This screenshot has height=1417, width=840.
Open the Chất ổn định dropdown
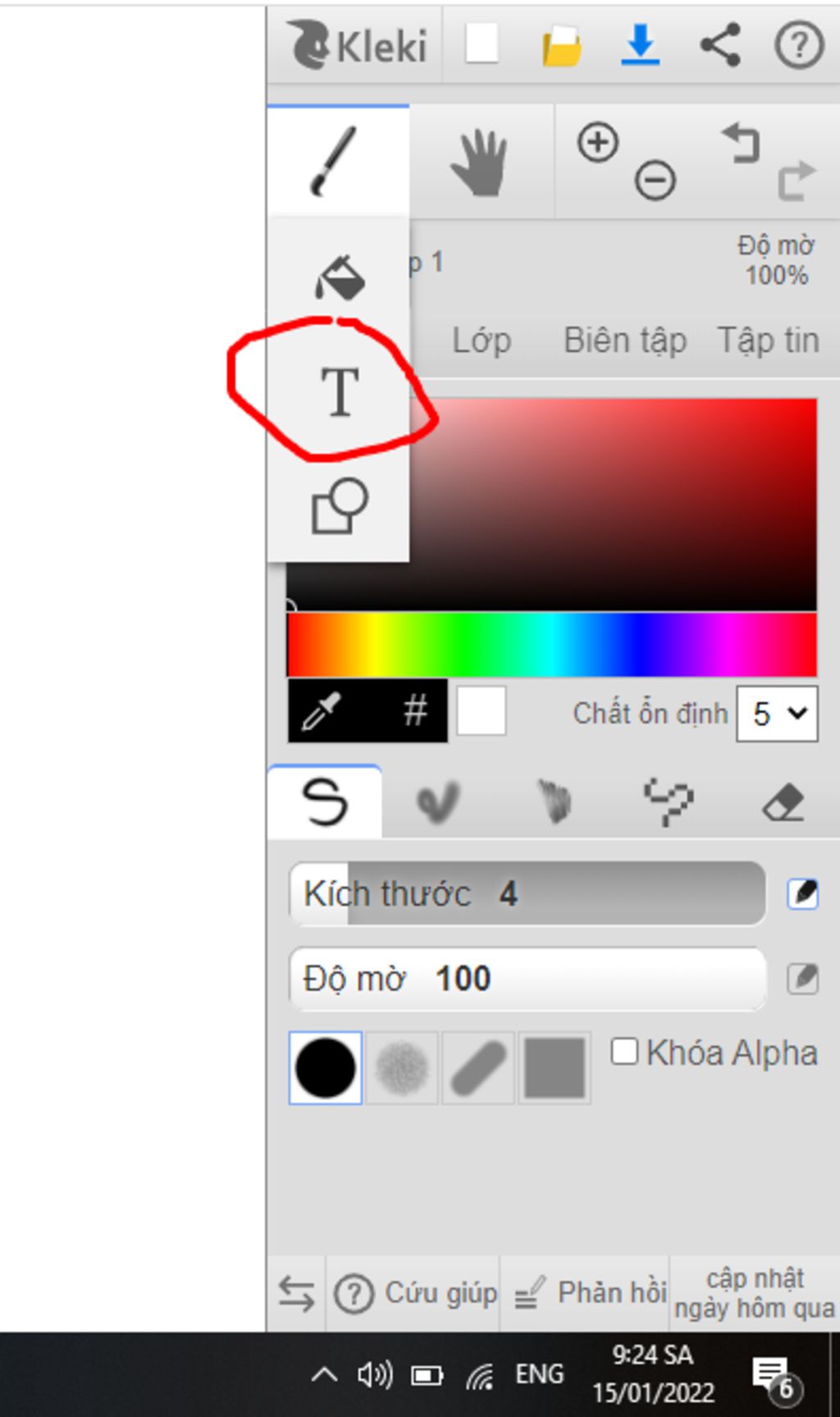(777, 713)
